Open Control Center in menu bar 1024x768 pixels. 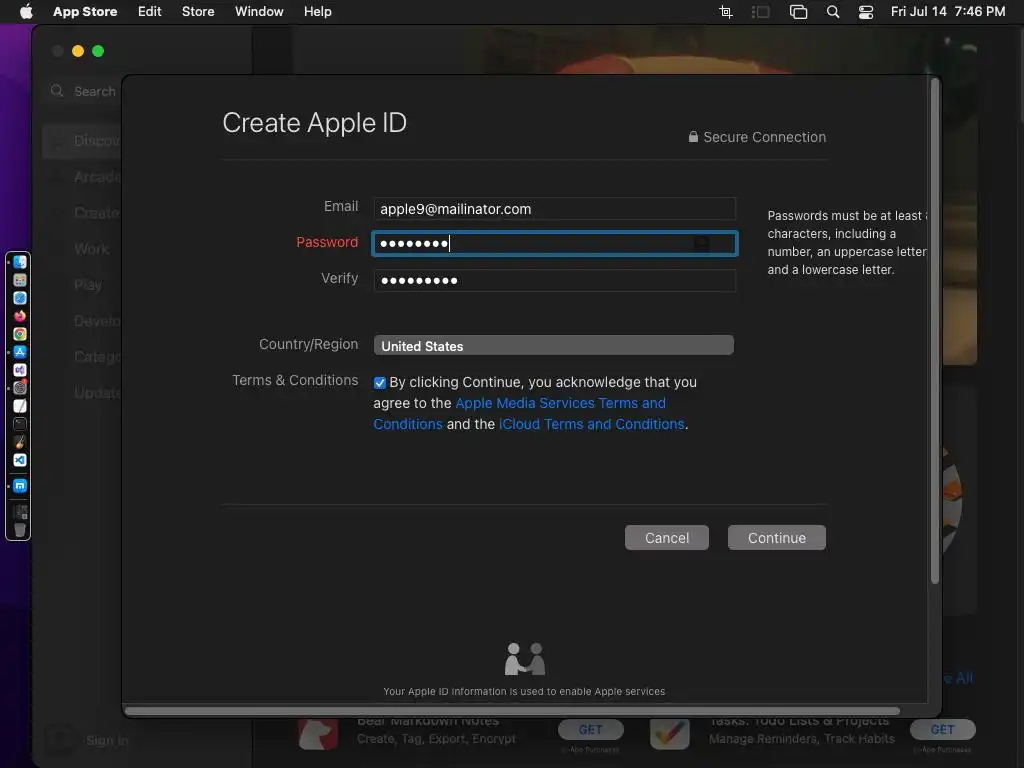(x=866, y=12)
